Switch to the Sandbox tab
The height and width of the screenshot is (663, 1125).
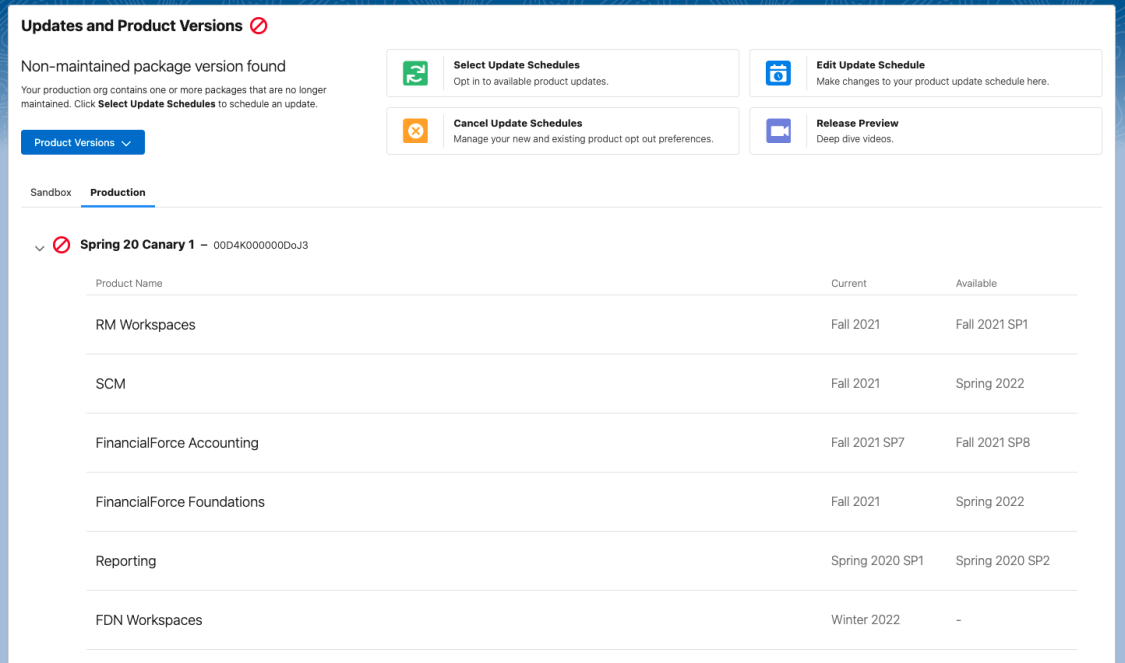50,192
